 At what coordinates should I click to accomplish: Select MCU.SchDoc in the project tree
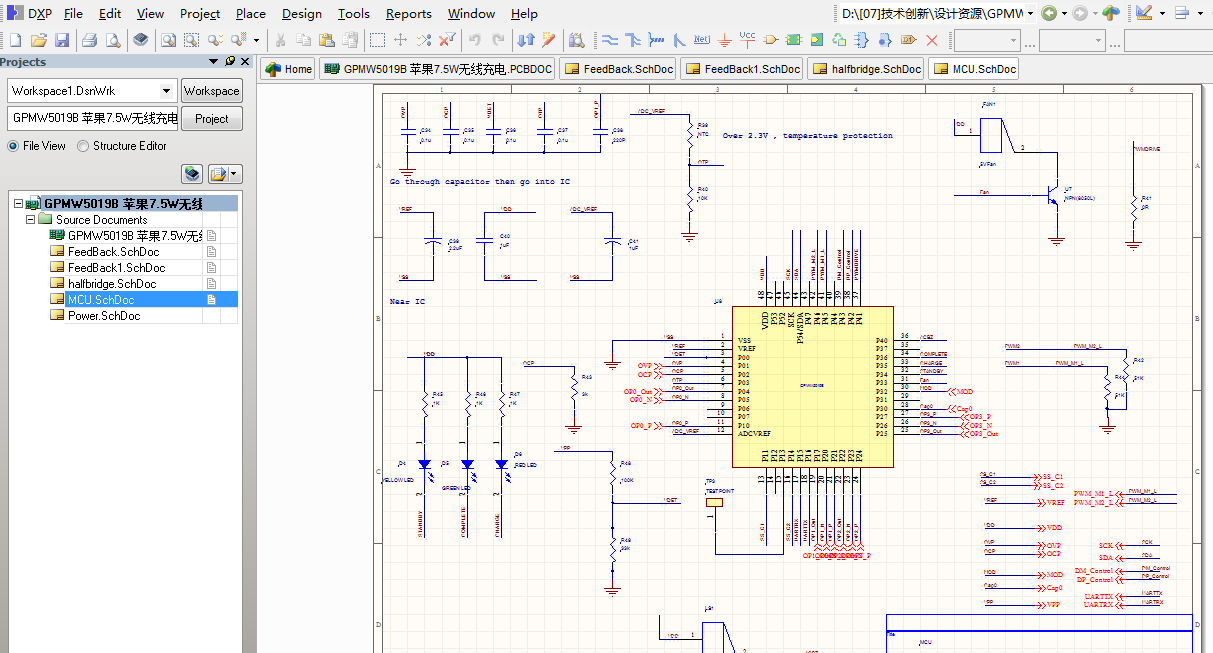click(101, 299)
